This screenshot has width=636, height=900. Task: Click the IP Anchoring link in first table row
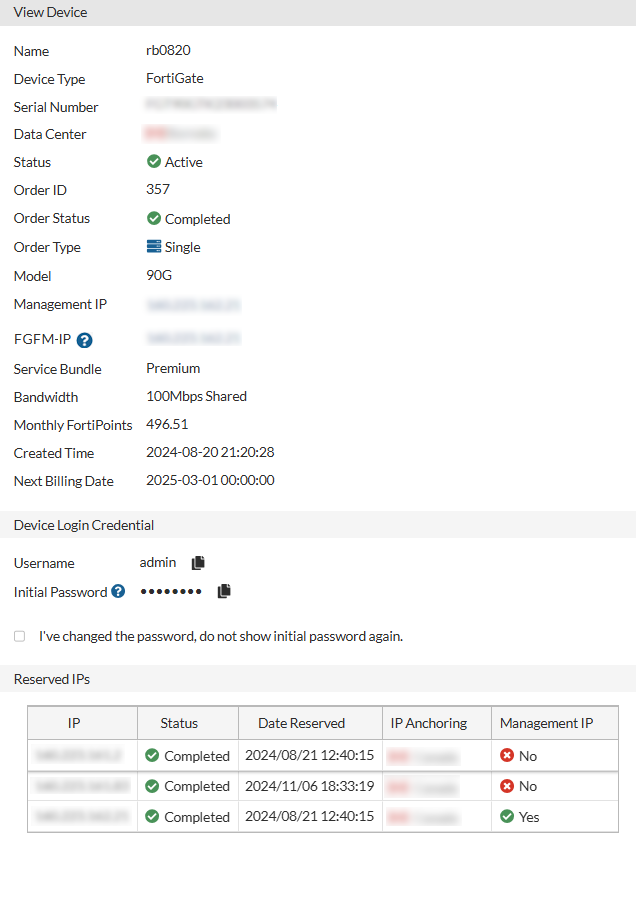point(425,756)
